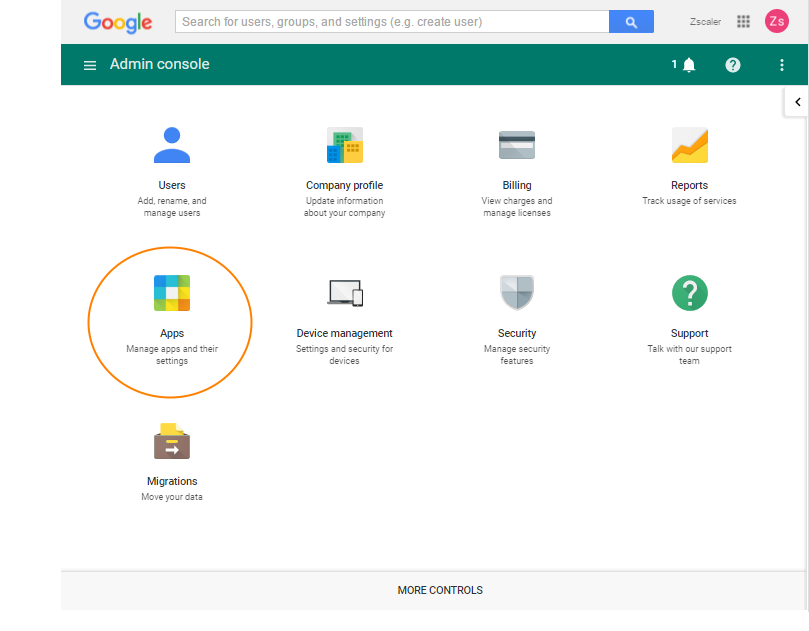Click the Google logo
The width and height of the screenshot is (809, 631).
(118, 22)
